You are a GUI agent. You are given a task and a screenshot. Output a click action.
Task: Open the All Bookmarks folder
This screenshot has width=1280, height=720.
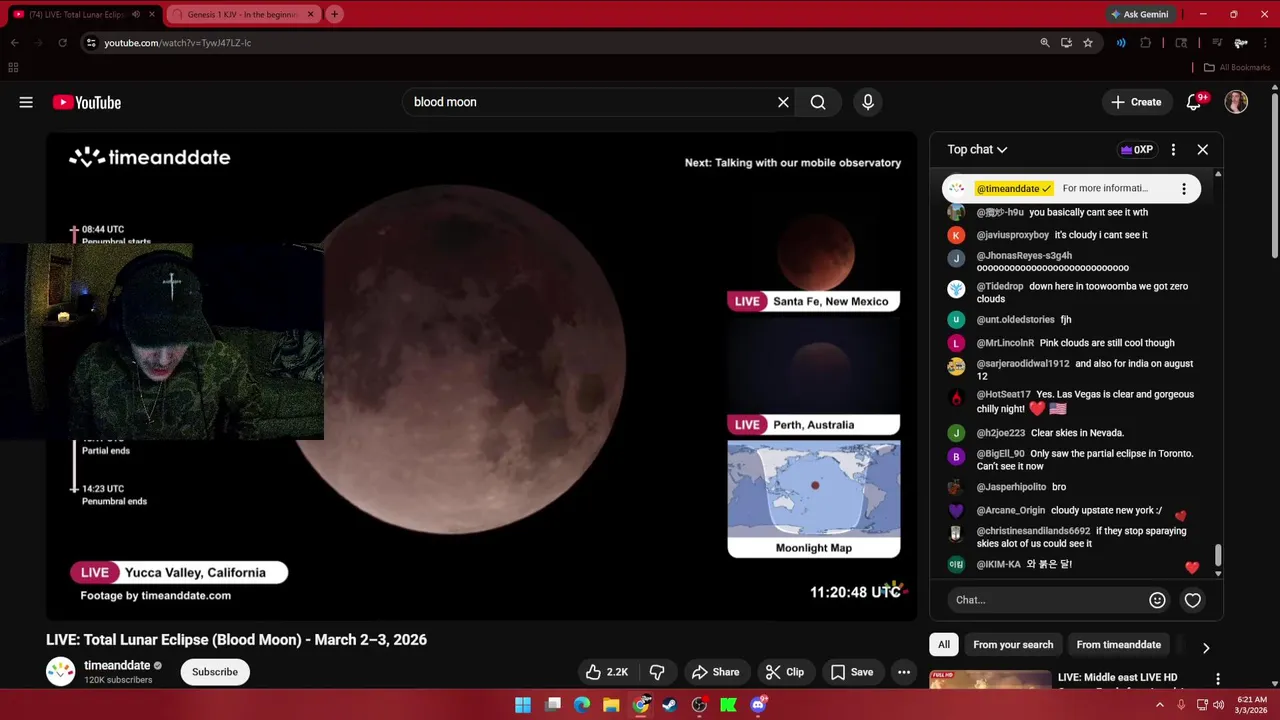tap(1237, 68)
